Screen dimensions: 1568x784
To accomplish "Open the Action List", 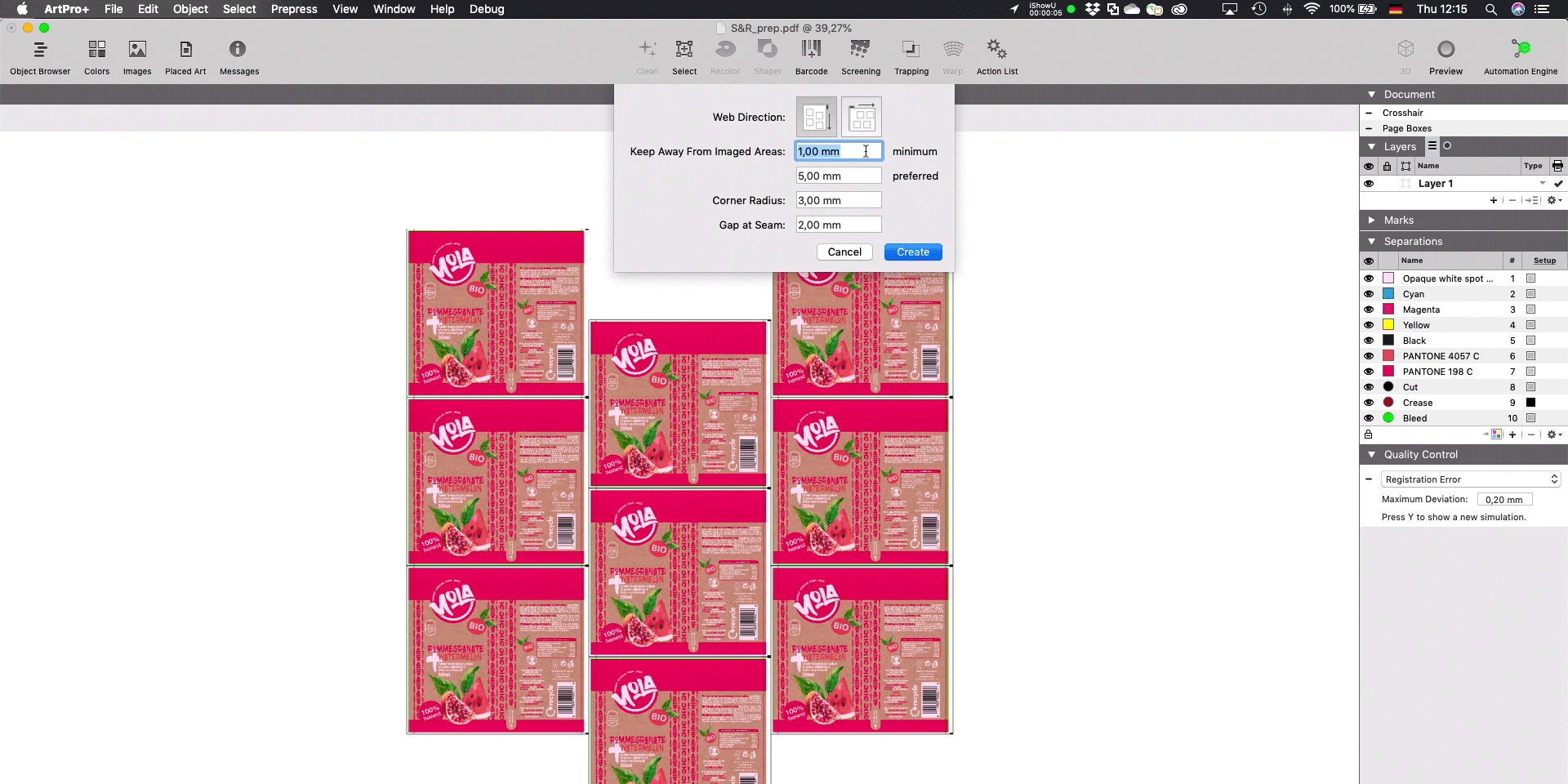I will tap(997, 58).
